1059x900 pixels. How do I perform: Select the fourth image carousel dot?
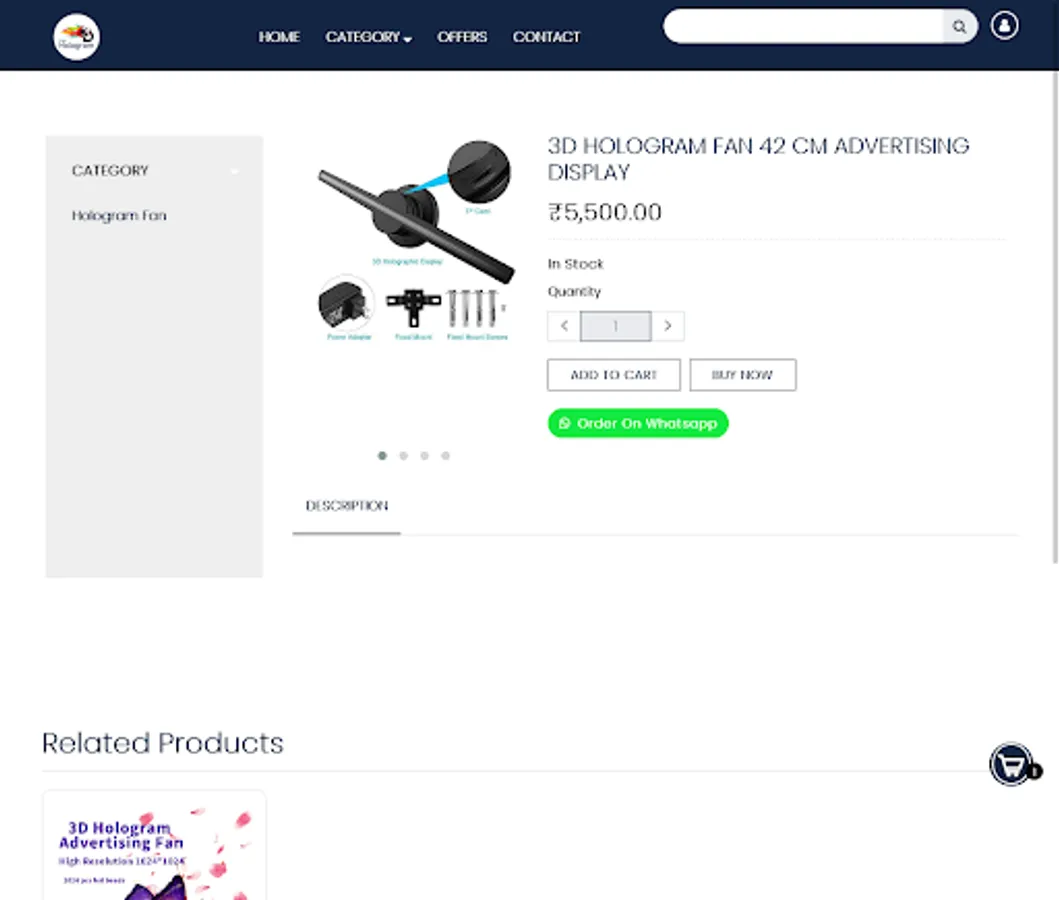click(445, 456)
